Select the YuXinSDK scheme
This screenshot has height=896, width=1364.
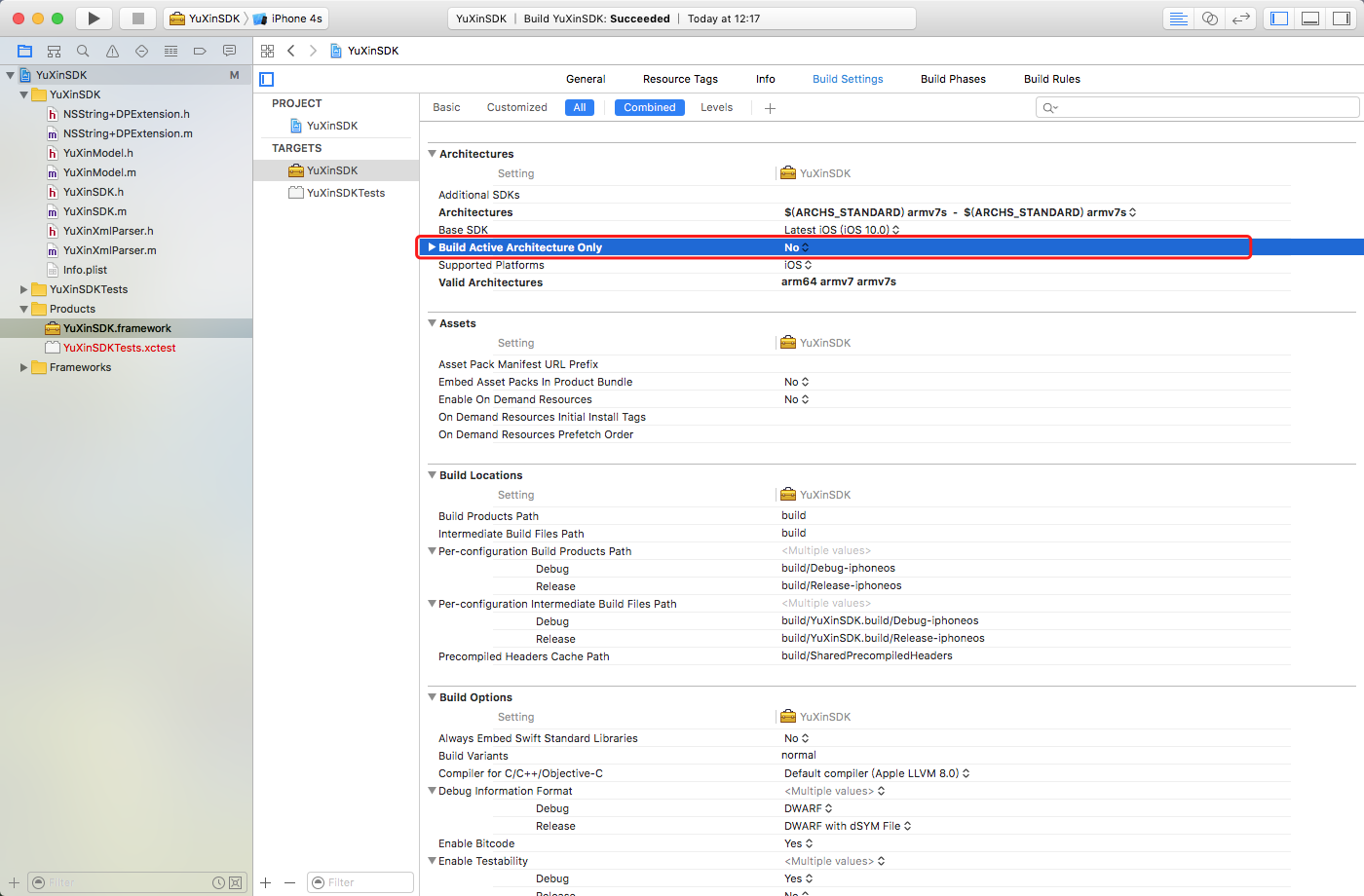click(x=205, y=19)
